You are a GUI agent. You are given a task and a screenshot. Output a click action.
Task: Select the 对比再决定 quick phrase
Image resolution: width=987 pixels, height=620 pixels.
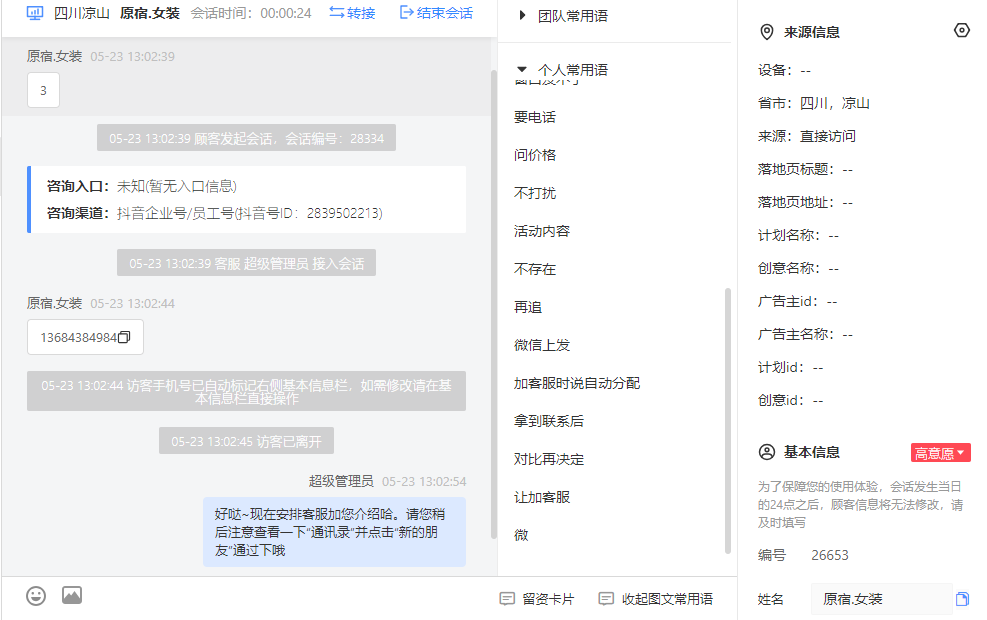point(549,459)
